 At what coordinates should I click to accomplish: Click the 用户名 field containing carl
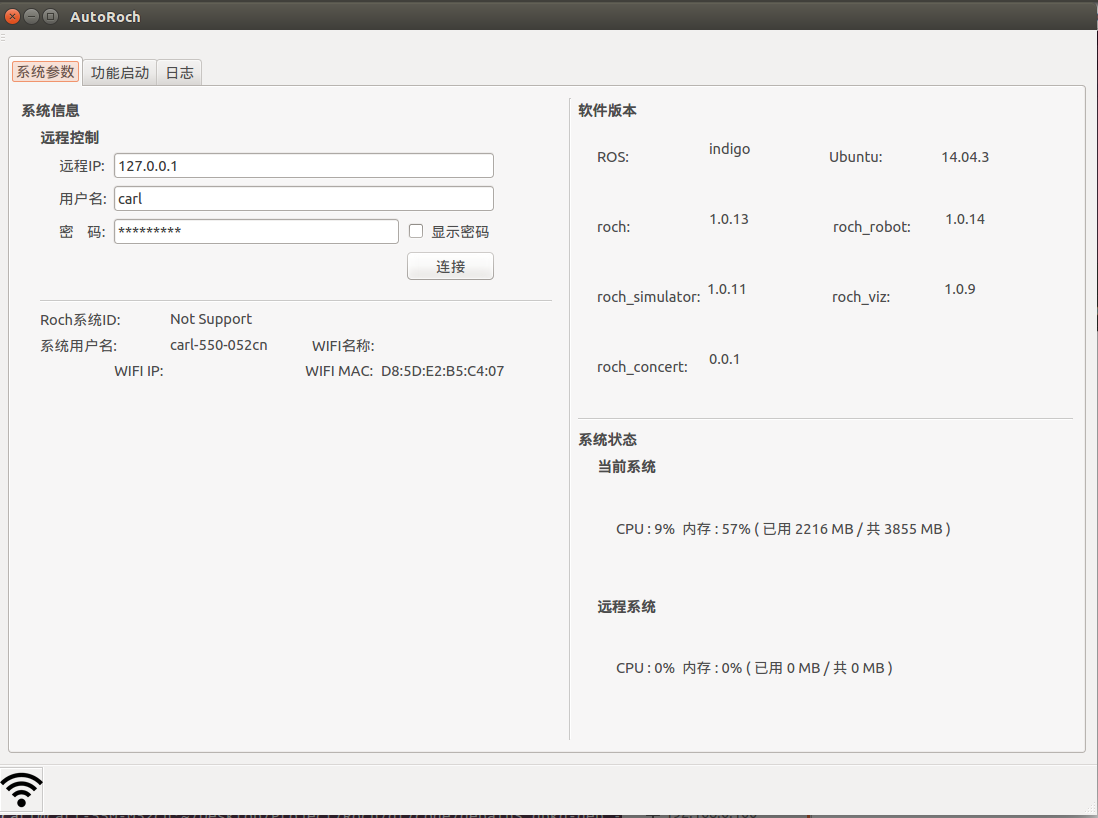303,199
